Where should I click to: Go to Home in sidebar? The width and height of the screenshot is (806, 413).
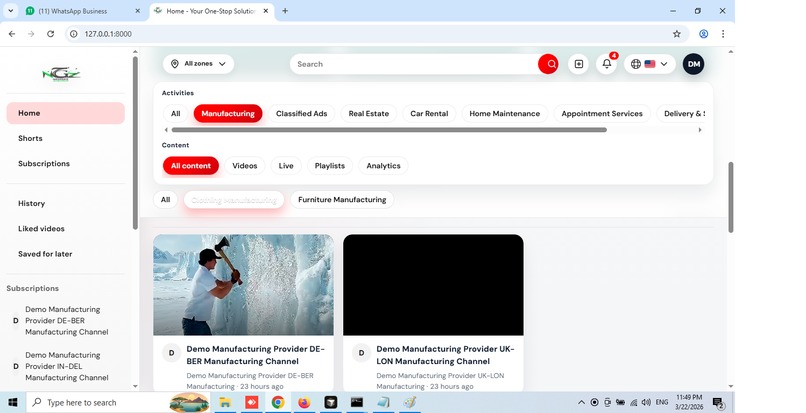pos(65,113)
